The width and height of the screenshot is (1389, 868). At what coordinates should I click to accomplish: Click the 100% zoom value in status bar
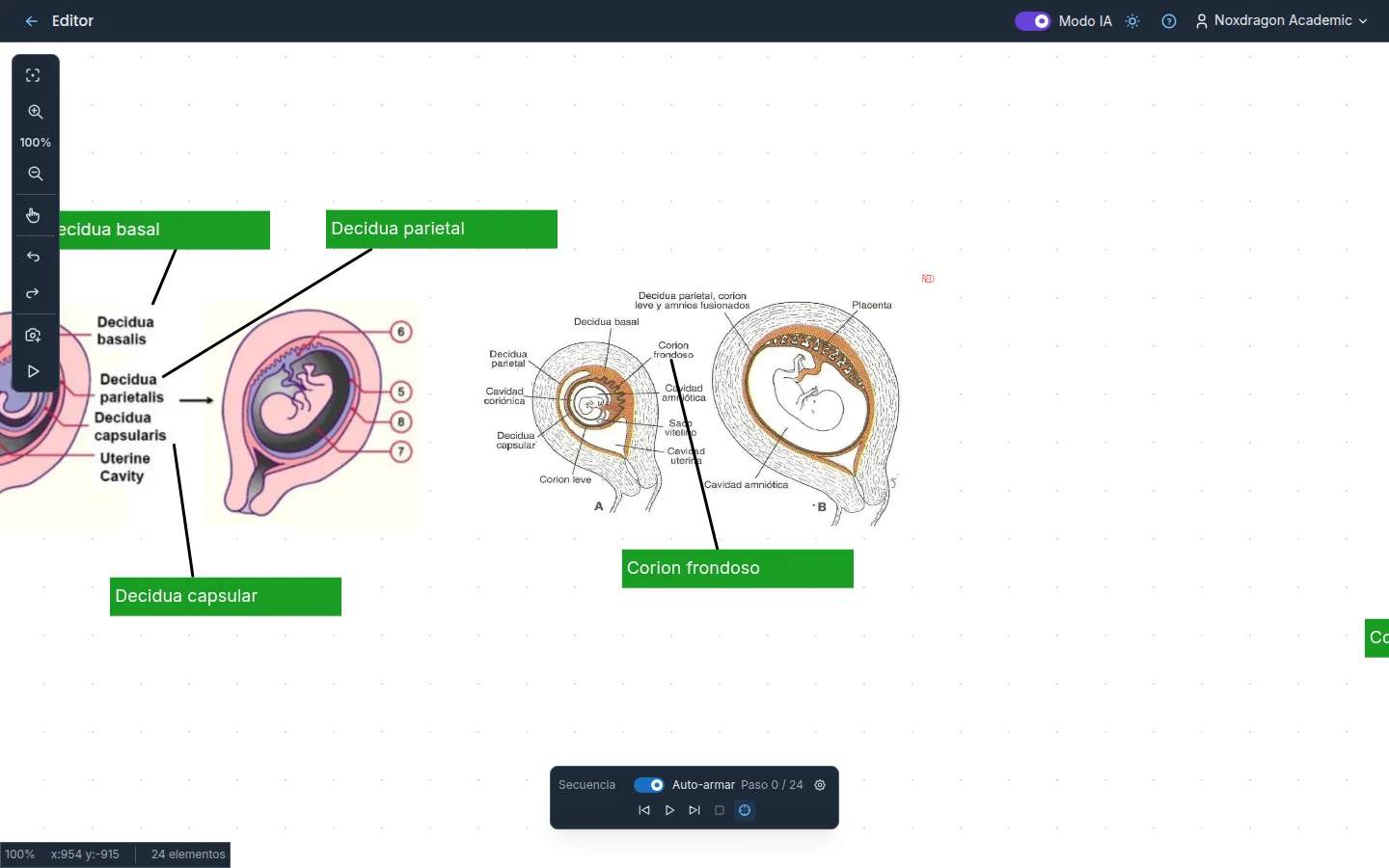(x=19, y=854)
